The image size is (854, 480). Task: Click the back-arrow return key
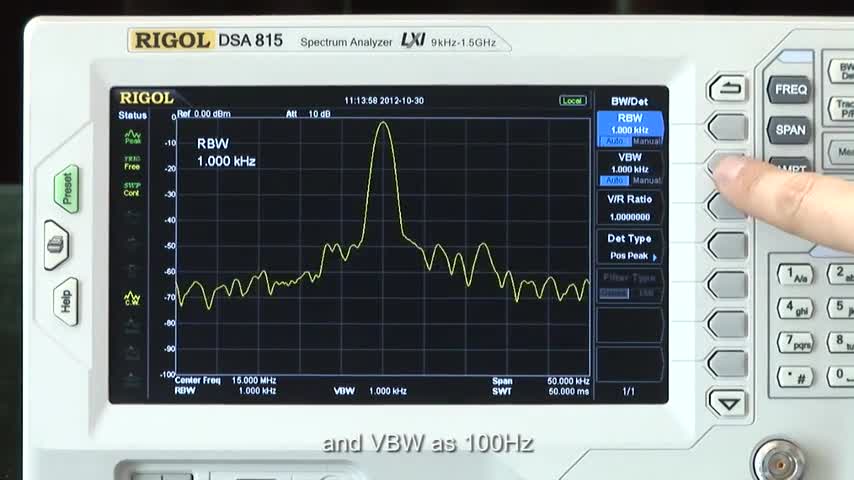727,88
